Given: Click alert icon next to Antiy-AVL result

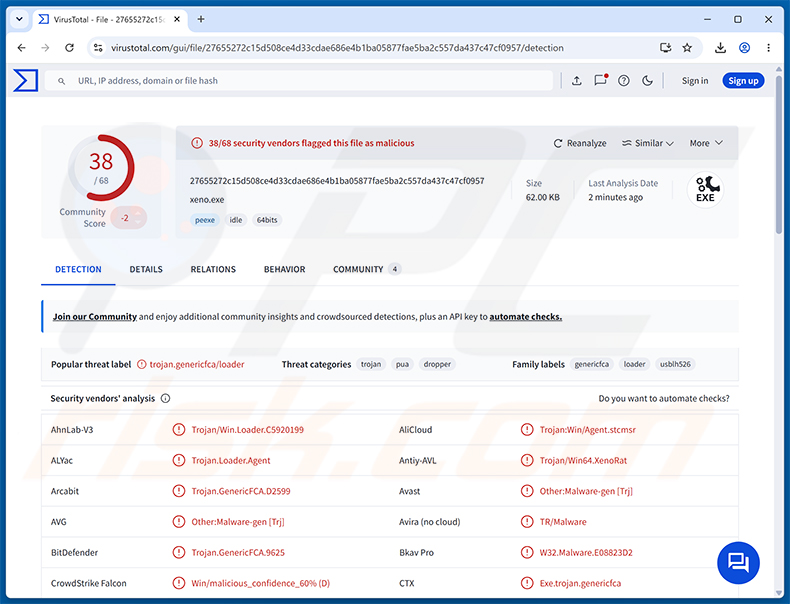Looking at the screenshot, I should coord(527,460).
